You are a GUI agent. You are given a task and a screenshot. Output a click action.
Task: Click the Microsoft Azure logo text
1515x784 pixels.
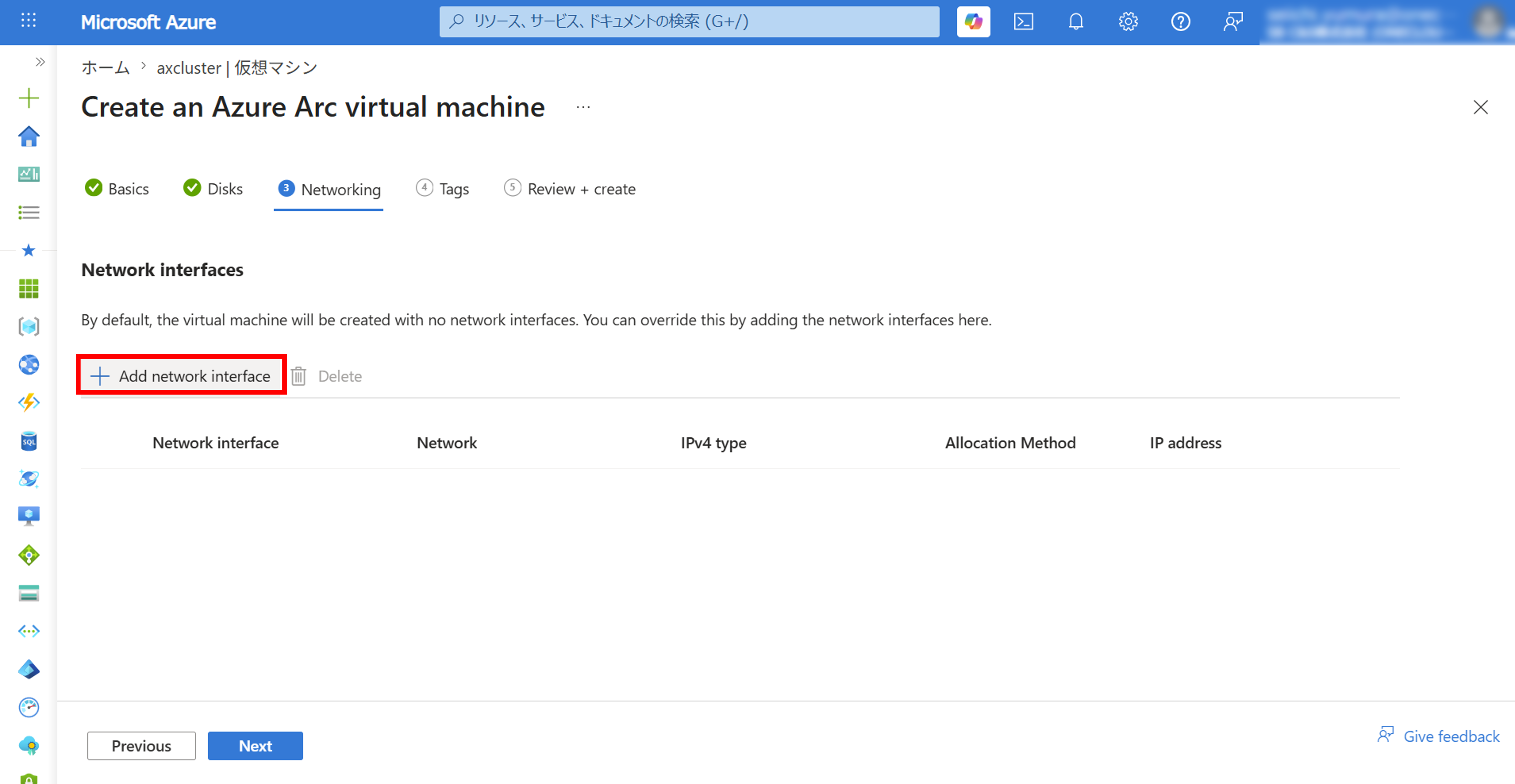pyautogui.click(x=148, y=22)
